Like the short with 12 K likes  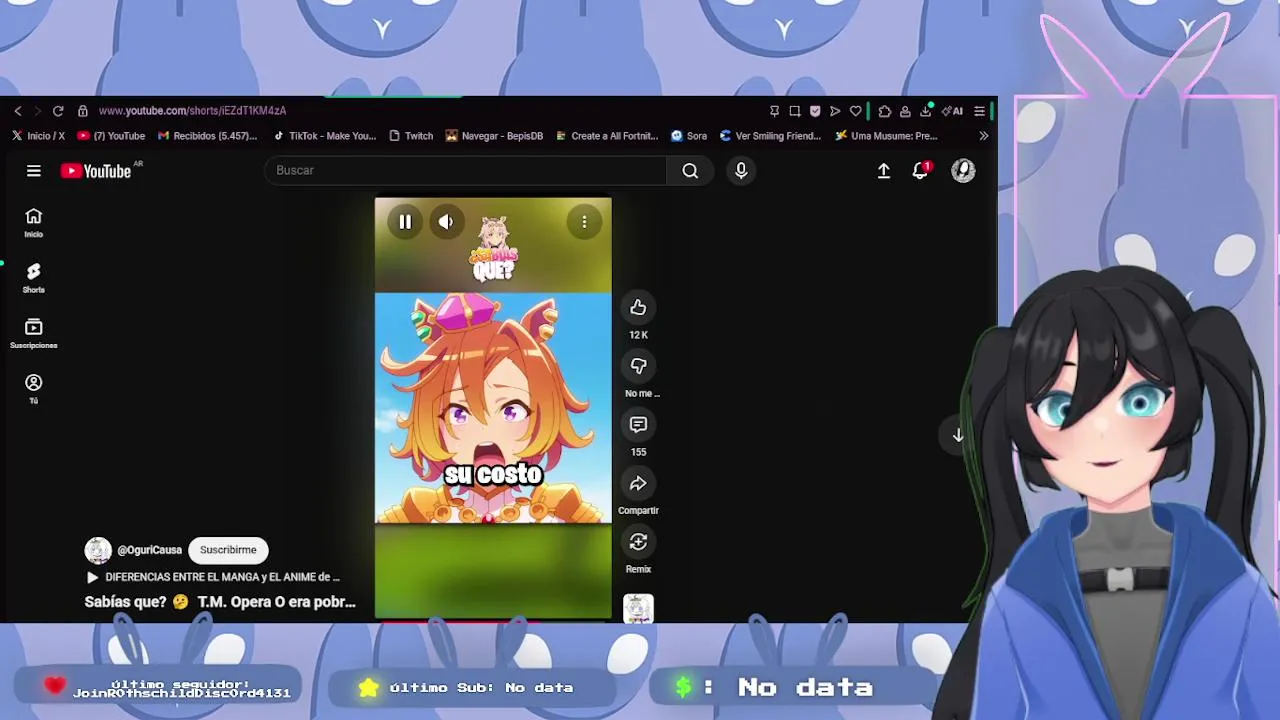pos(638,308)
